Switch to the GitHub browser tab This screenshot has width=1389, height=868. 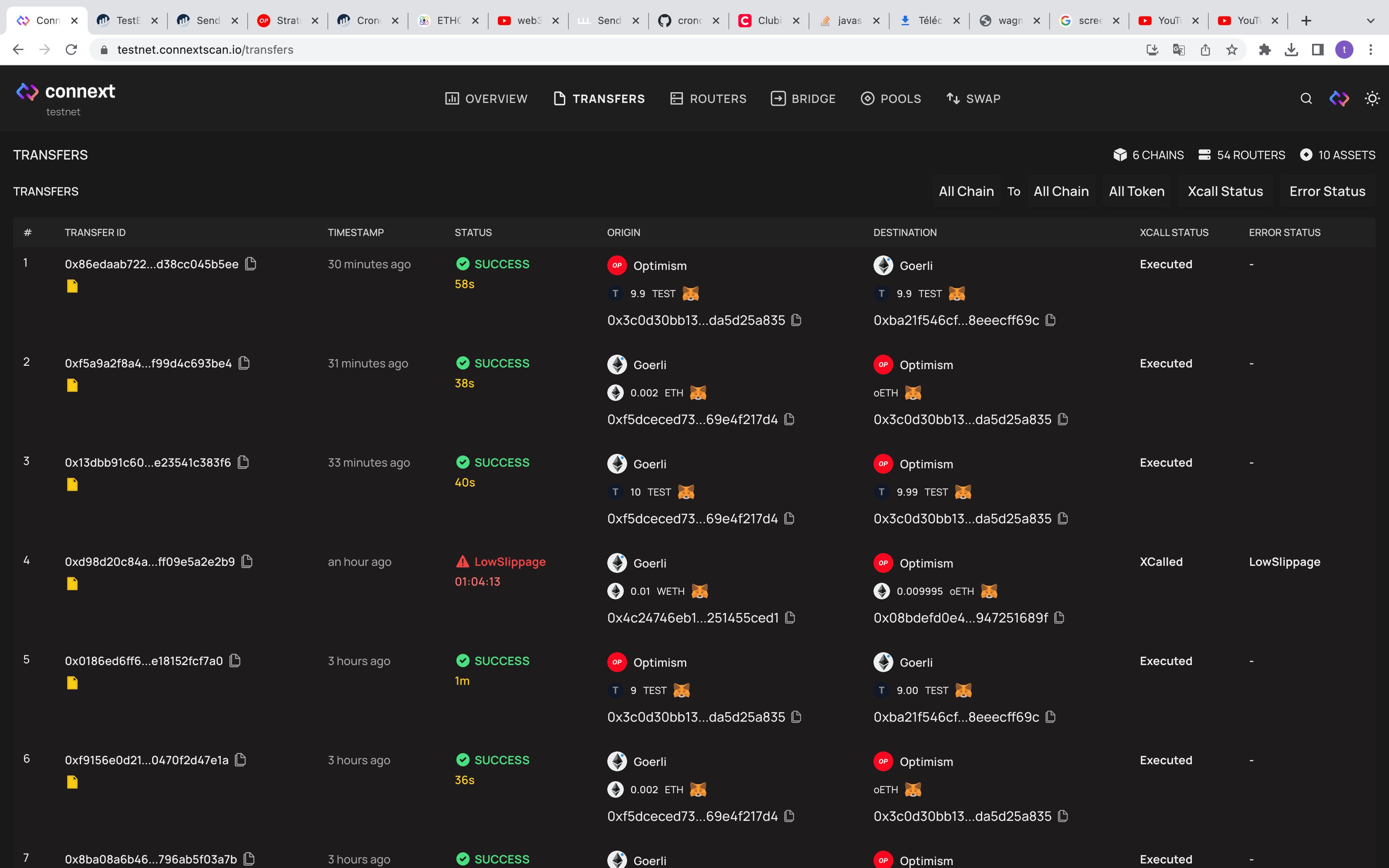pyautogui.click(x=689, y=21)
